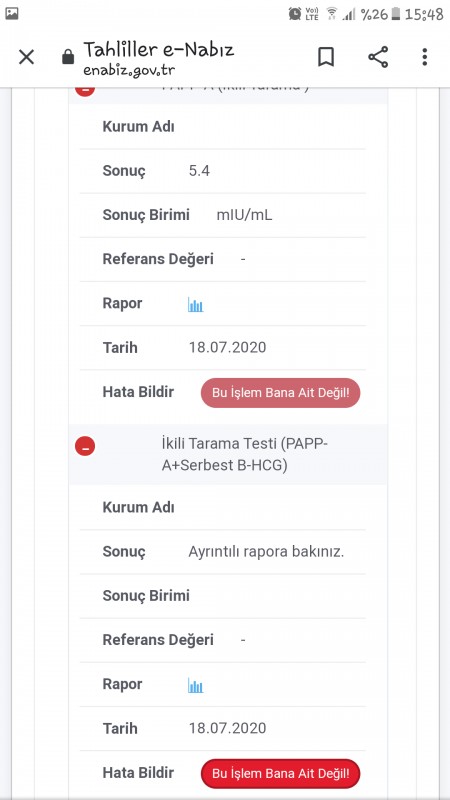
Task: Open the three-dot overflow menu
Action: point(424,57)
